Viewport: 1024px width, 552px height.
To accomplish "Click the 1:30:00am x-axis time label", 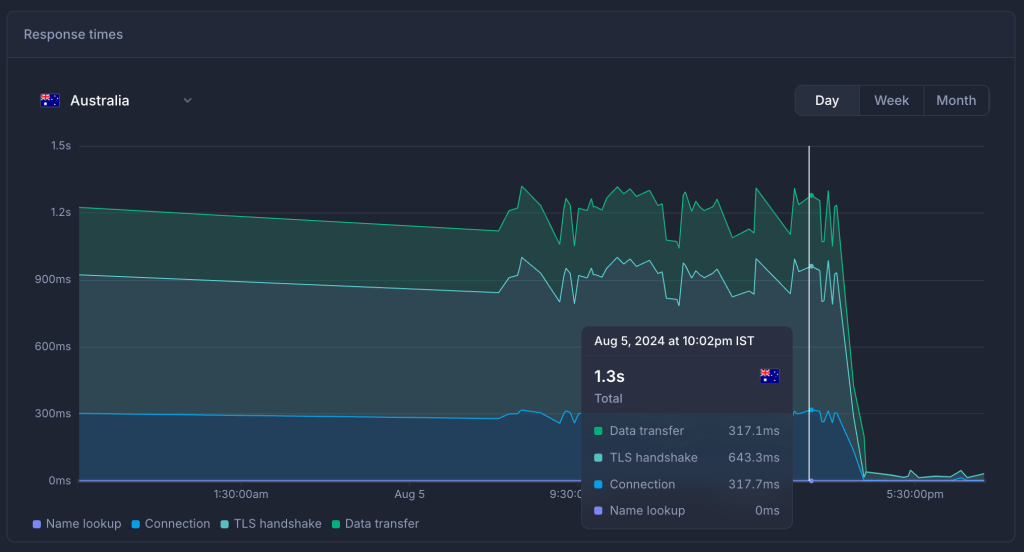I will tap(241, 494).
